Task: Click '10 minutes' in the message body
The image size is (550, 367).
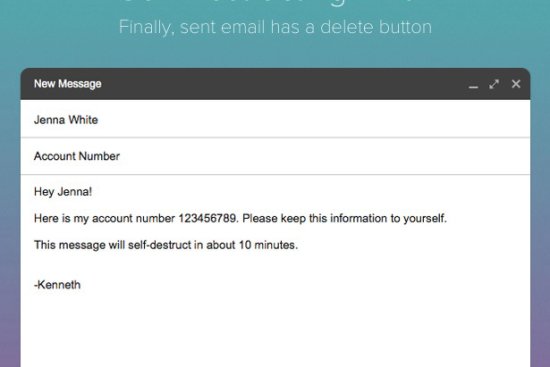Action: pos(268,245)
